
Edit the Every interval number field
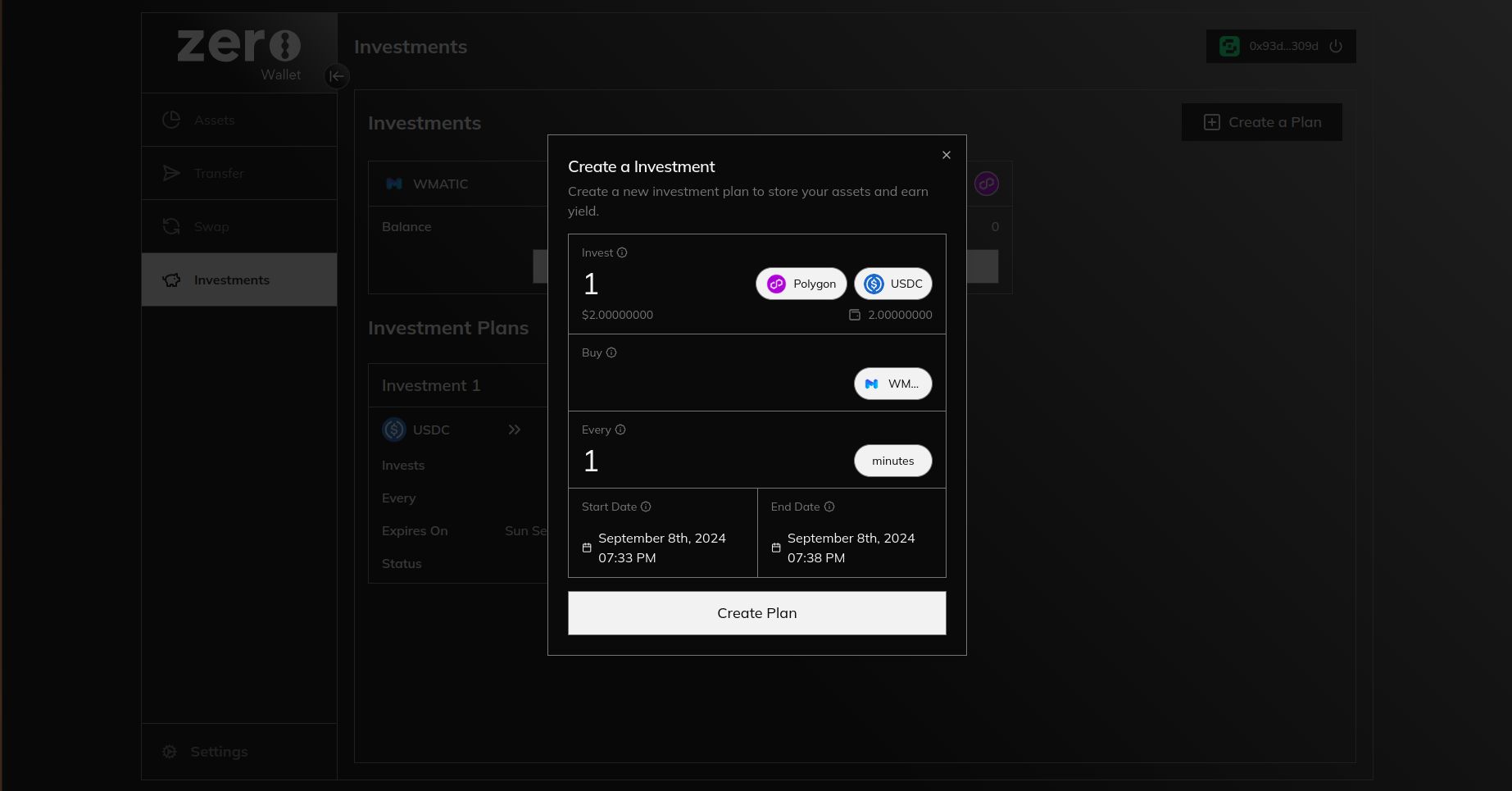(x=713, y=461)
